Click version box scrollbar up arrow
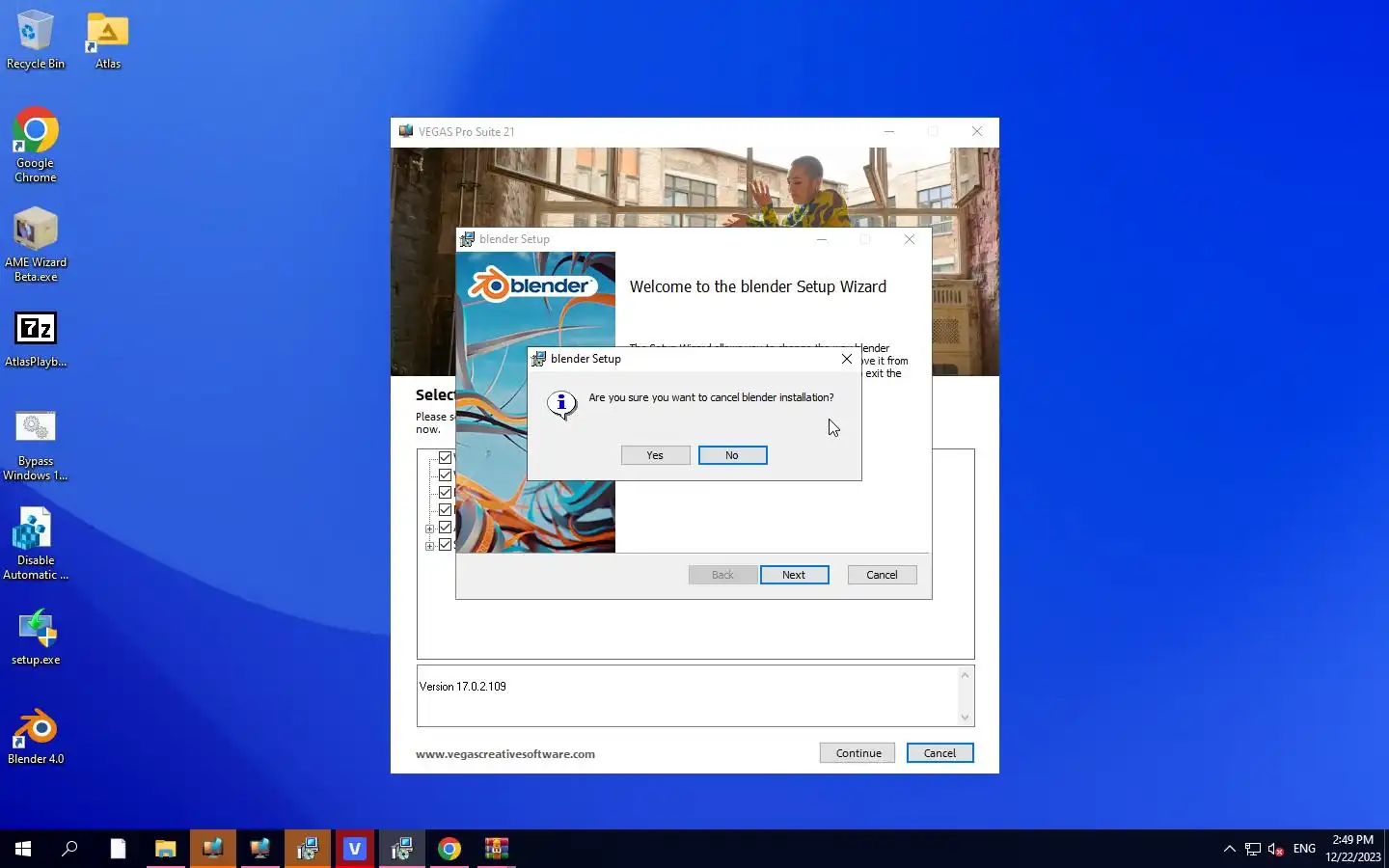This screenshot has width=1389, height=868. pyautogui.click(x=965, y=675)
